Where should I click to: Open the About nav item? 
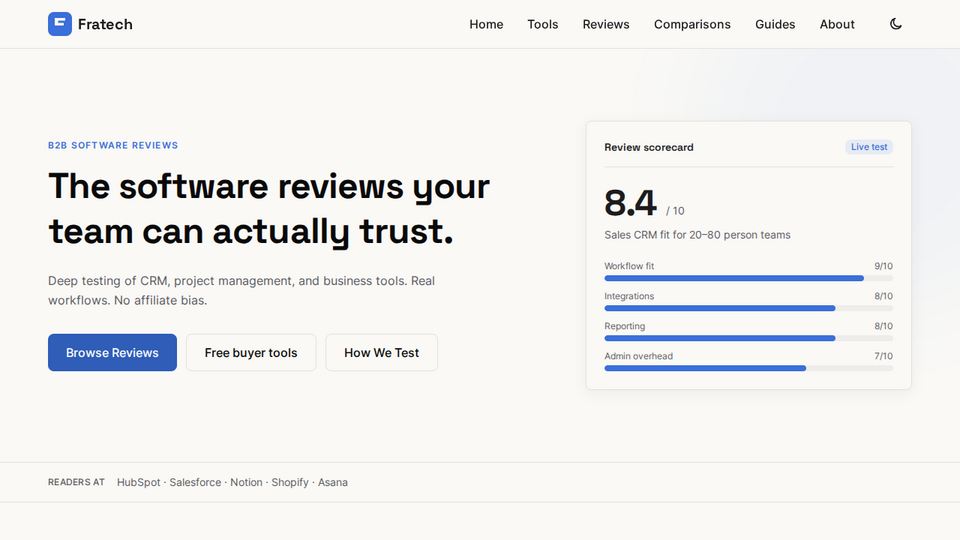pyautogui.click(x=837, y=24)
